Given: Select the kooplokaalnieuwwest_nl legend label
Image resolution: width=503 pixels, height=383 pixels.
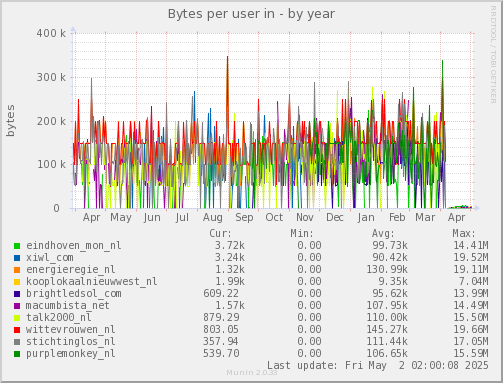Looking at the screenshot, I should (x=92, y=282).
